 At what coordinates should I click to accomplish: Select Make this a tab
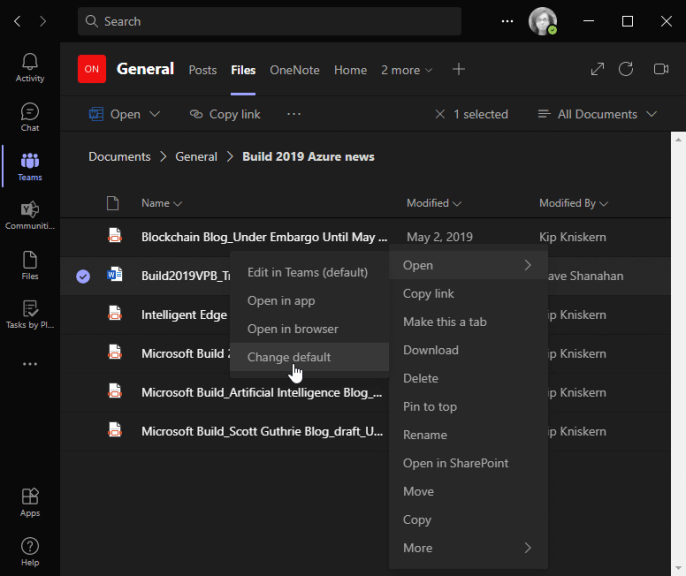[468, 321]
